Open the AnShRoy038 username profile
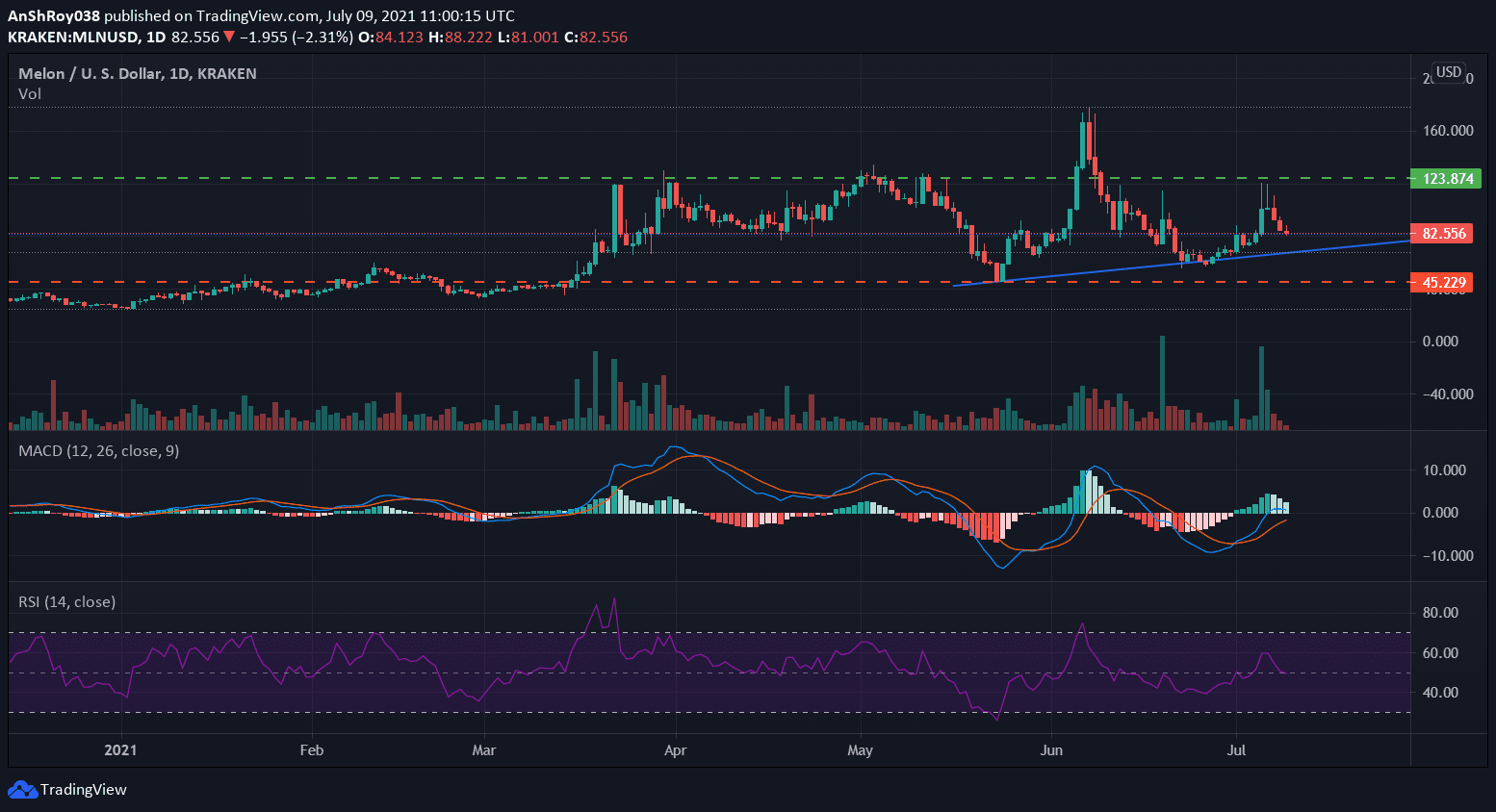The width and height of the screenshot is (1496, 812). pos(53,15)
